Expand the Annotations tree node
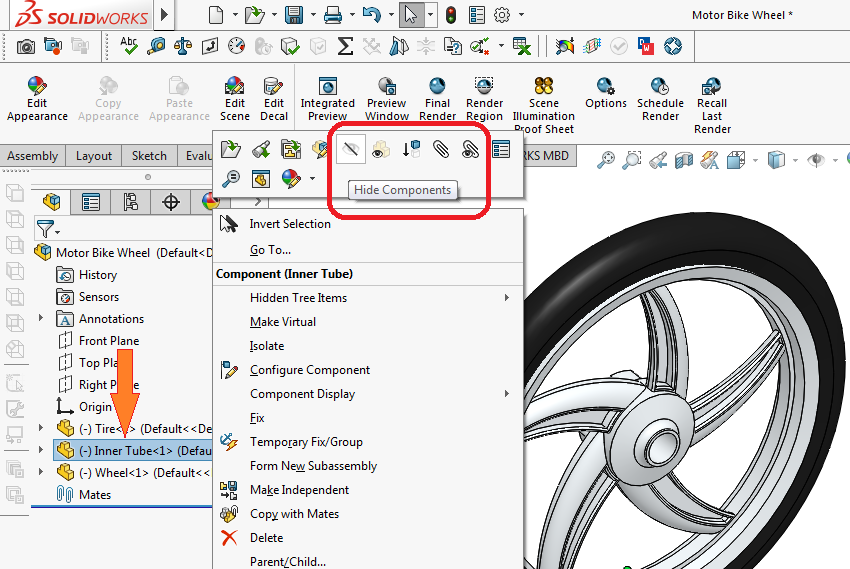Screen dimensions: 850x569 click(x=41, y=318)
